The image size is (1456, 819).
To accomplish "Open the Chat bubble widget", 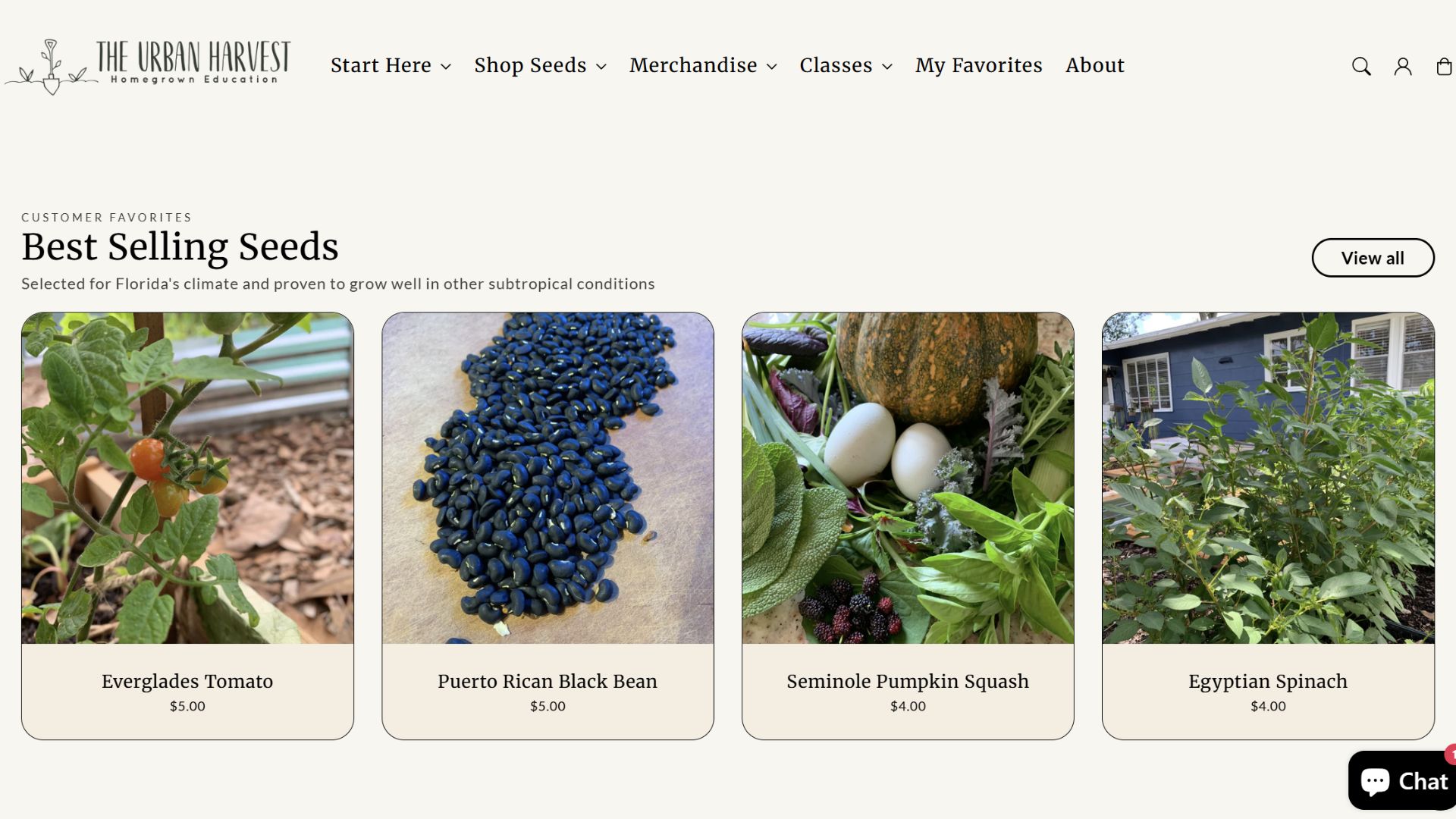I will [x=1402, y=780].
